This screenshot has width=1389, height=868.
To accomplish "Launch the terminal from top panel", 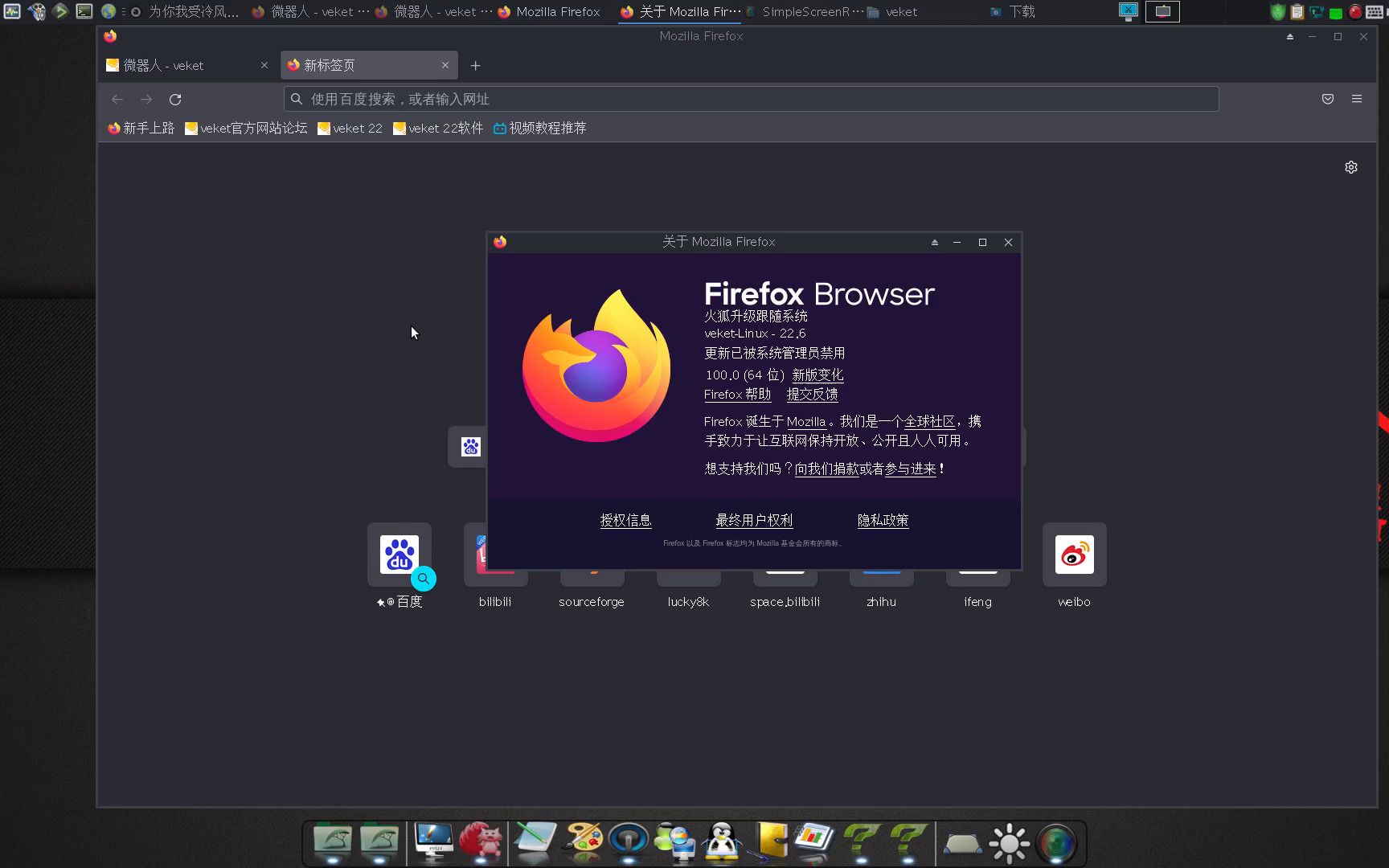I will click(84, 11).
